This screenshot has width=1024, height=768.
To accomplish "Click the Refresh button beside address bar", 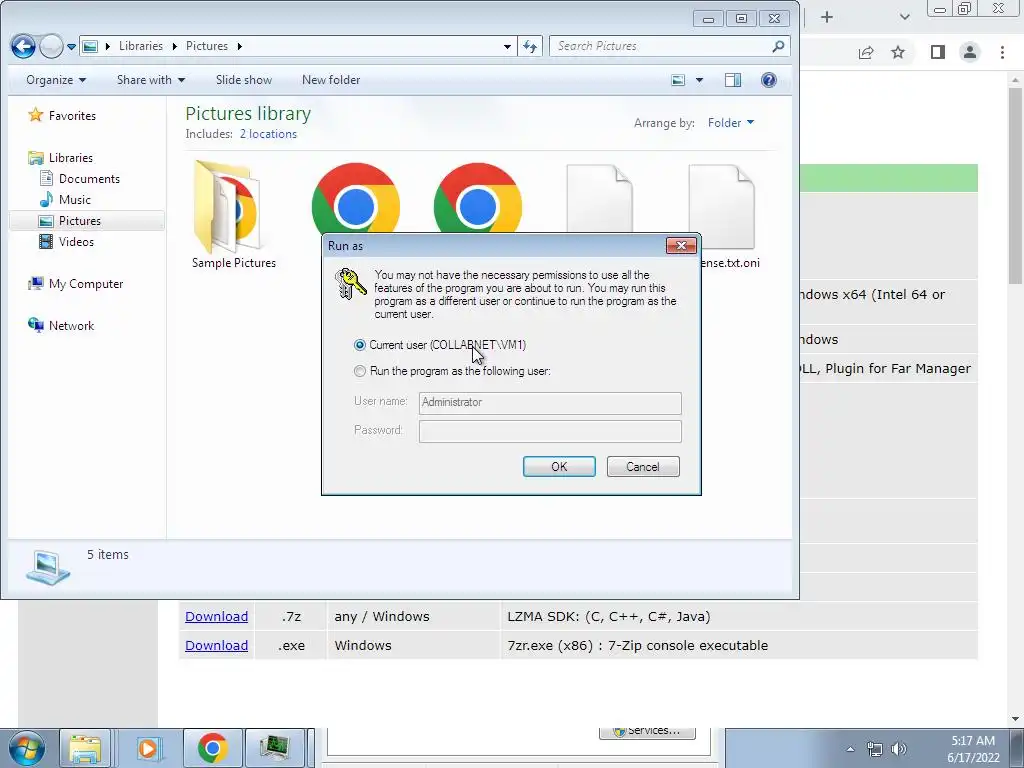I will 530,46.
